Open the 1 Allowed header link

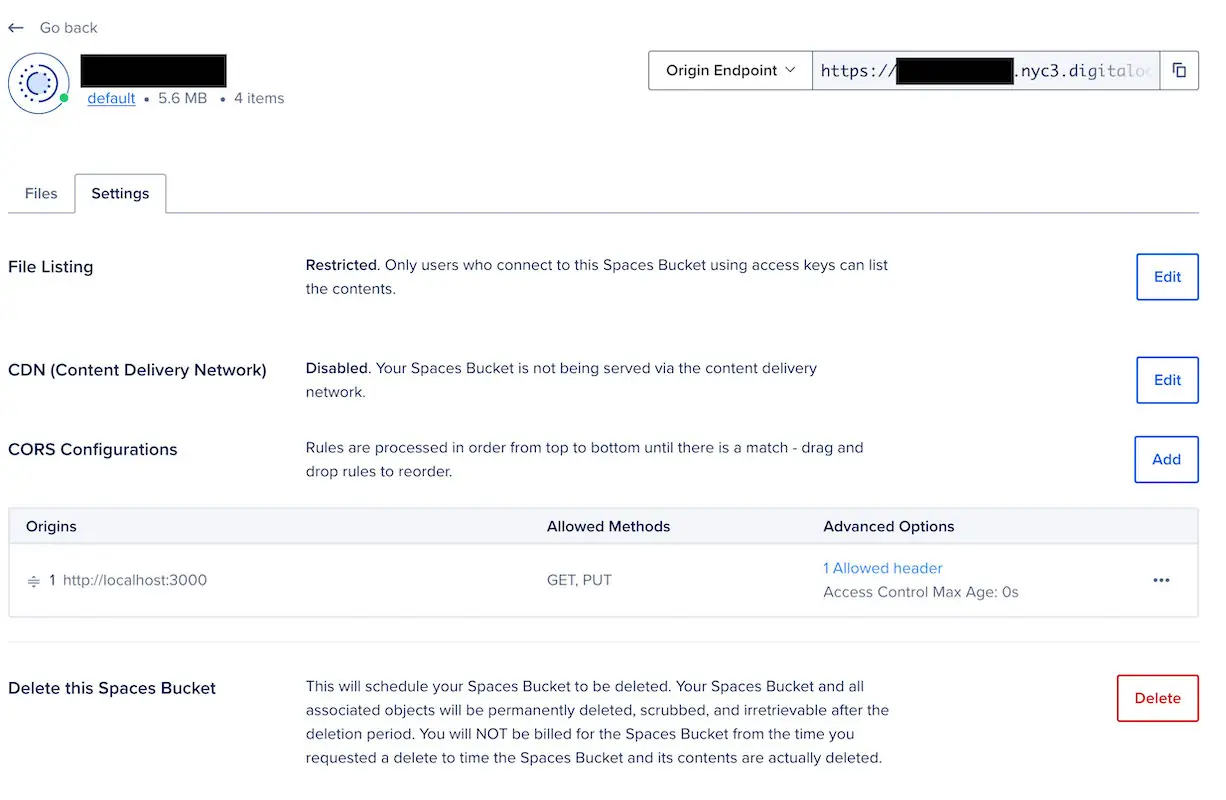click(882, 568)
